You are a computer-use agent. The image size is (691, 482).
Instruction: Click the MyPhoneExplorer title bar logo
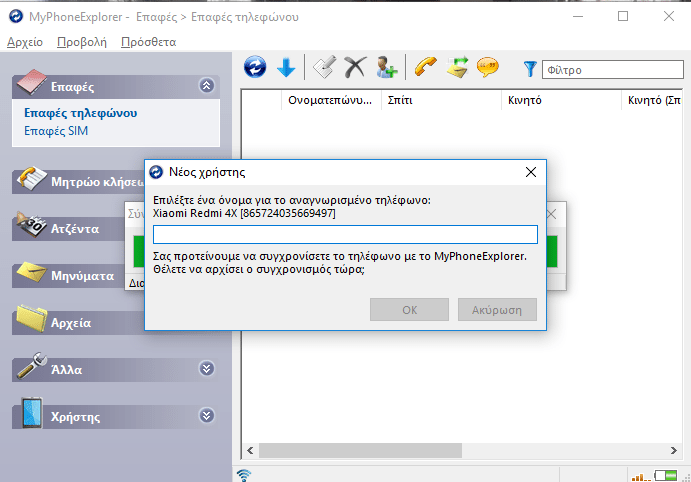(x=16, y=17)
